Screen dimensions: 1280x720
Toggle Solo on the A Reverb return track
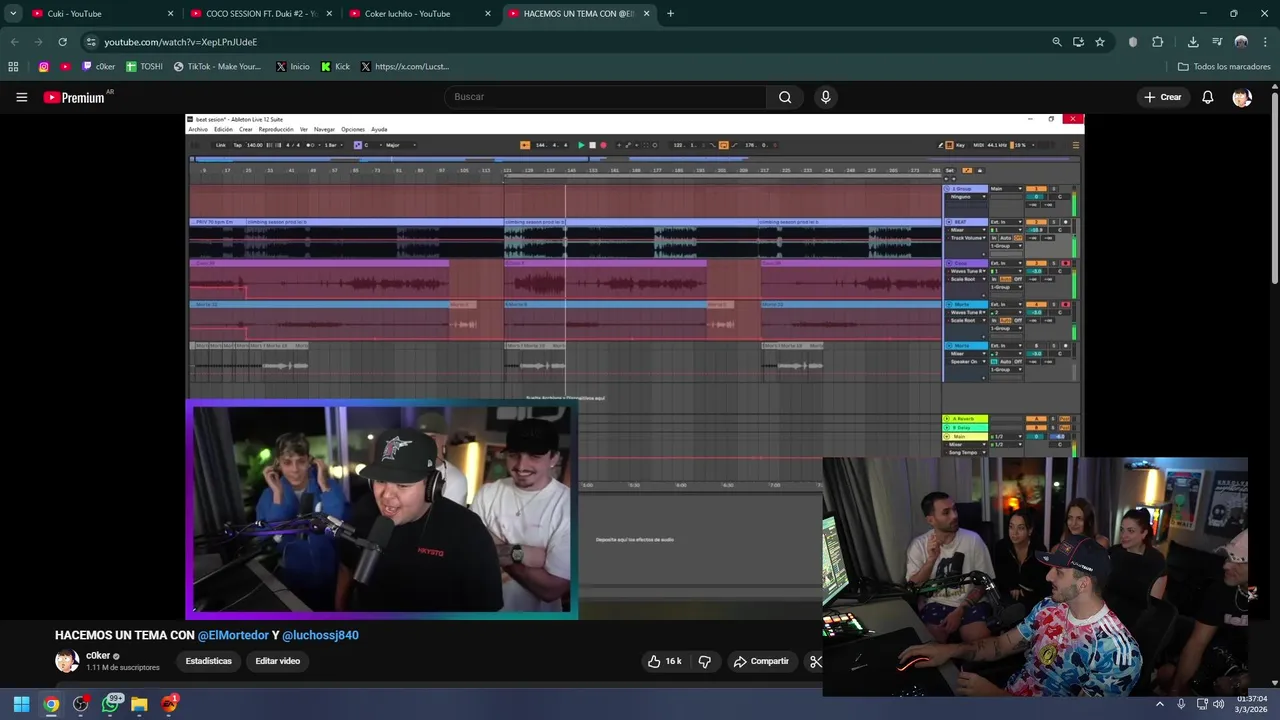[1053, 419]
